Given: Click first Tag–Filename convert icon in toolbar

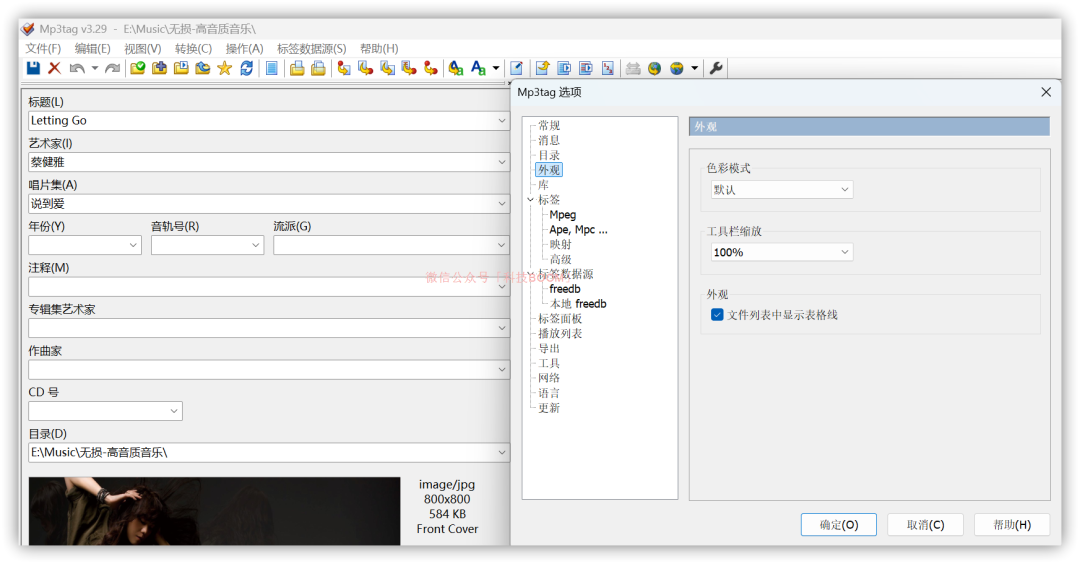Looking at the screenshot, I should point(344,67).
